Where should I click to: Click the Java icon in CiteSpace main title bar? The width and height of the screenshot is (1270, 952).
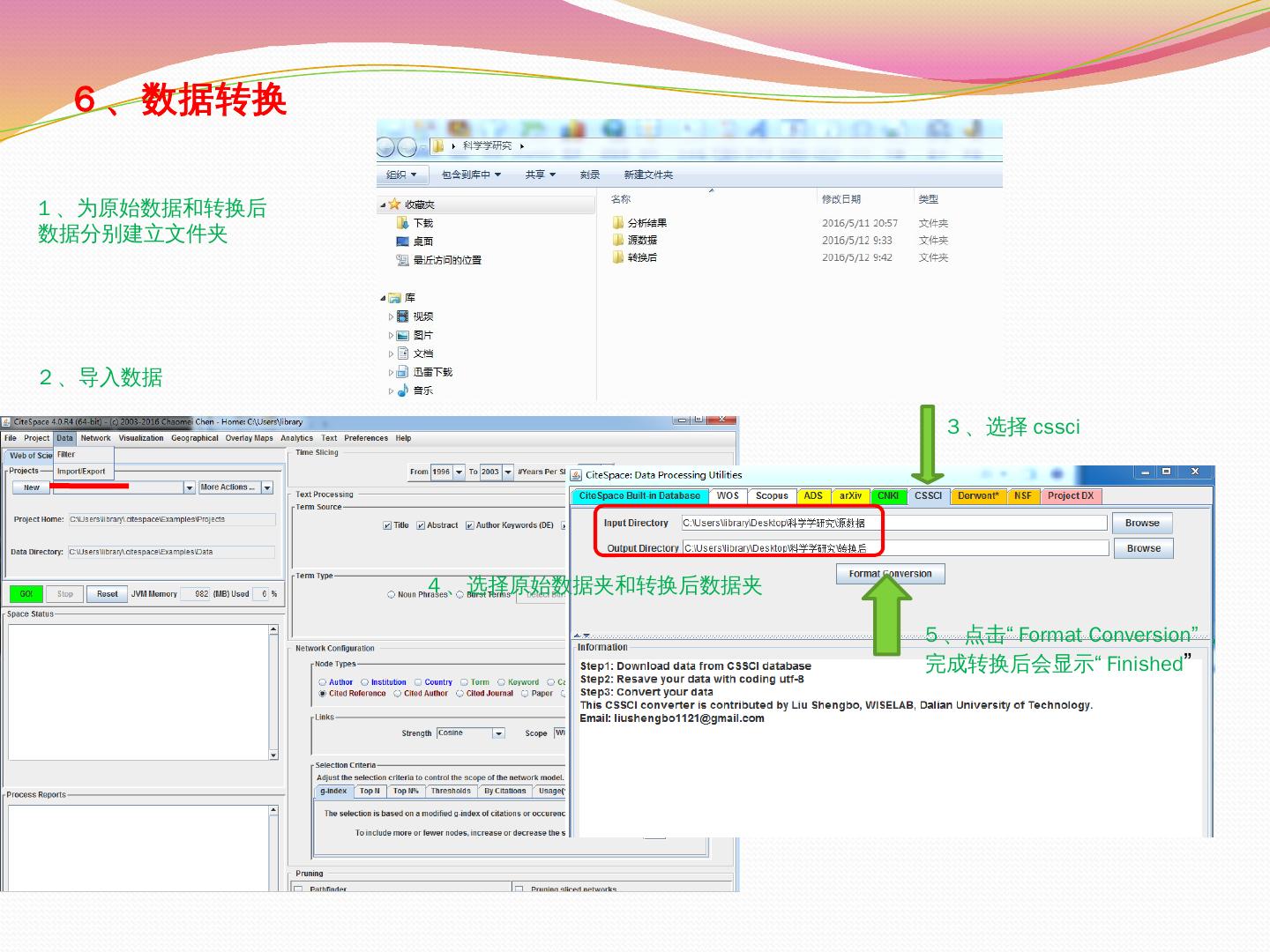tap(6, 422)
